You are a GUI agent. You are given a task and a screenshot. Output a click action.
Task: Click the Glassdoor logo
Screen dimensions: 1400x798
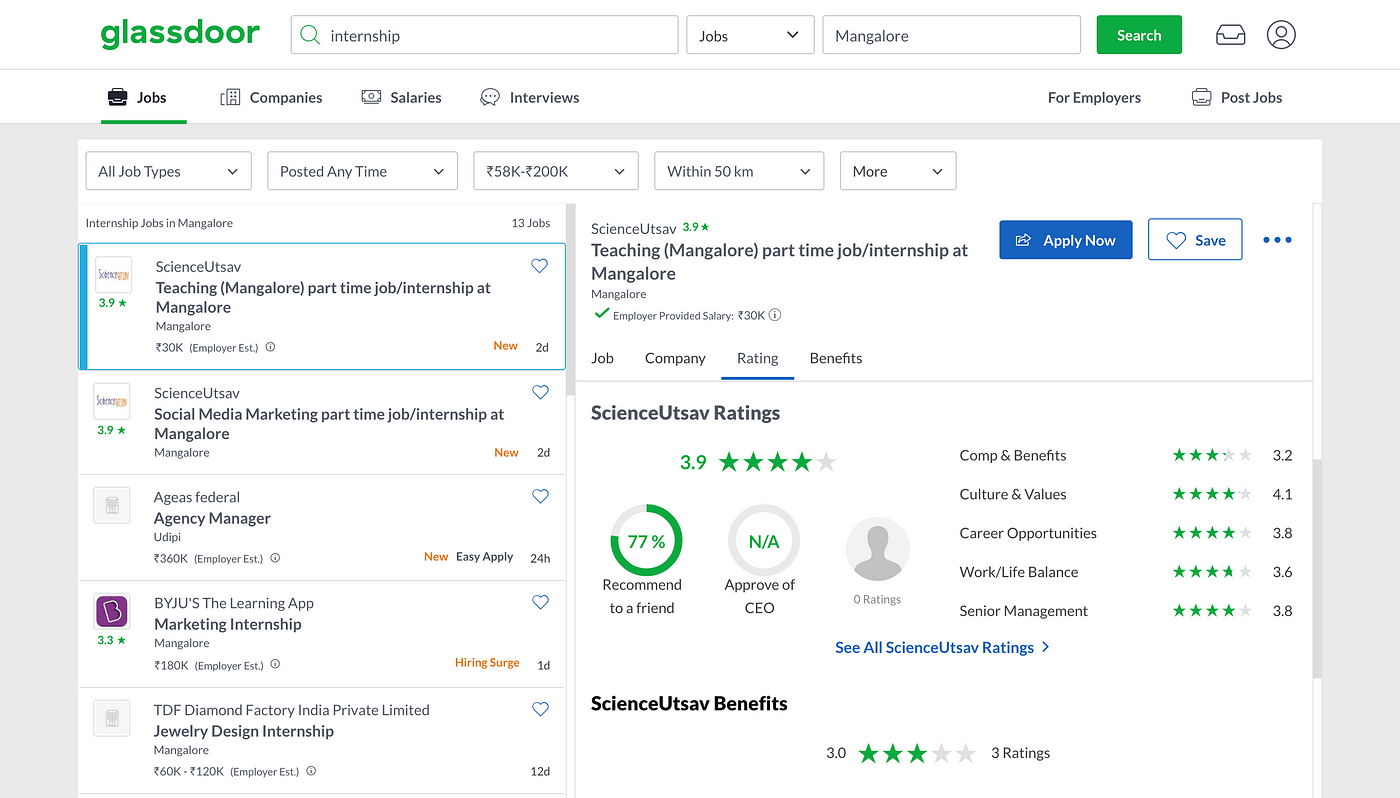pyautogui.click(x=180, y=34)
